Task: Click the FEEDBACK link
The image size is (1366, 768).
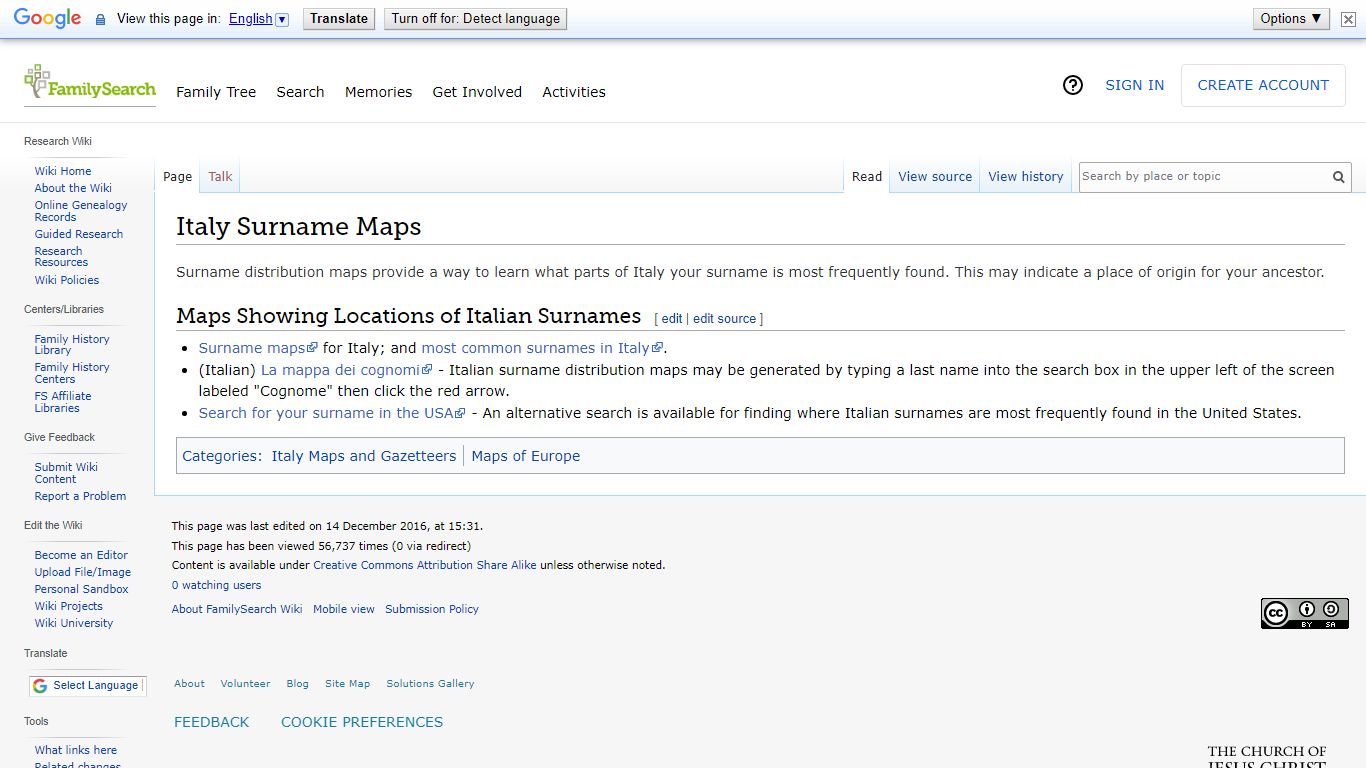Action: 212,722
